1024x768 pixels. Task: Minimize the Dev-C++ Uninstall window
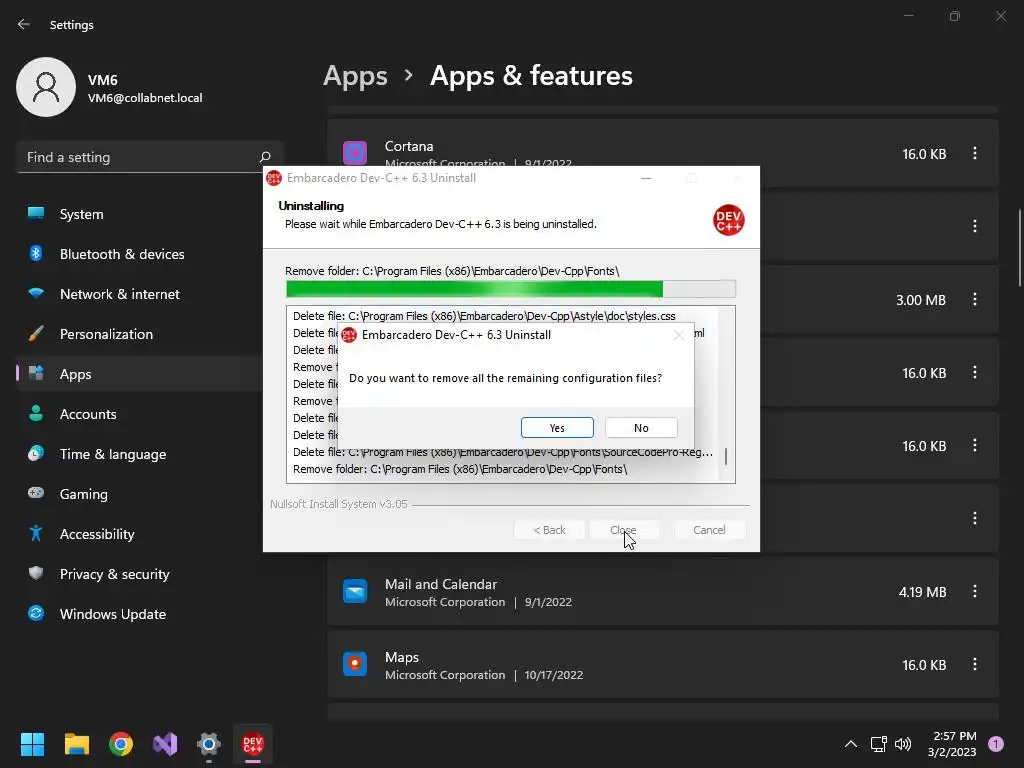click(646, 178)
